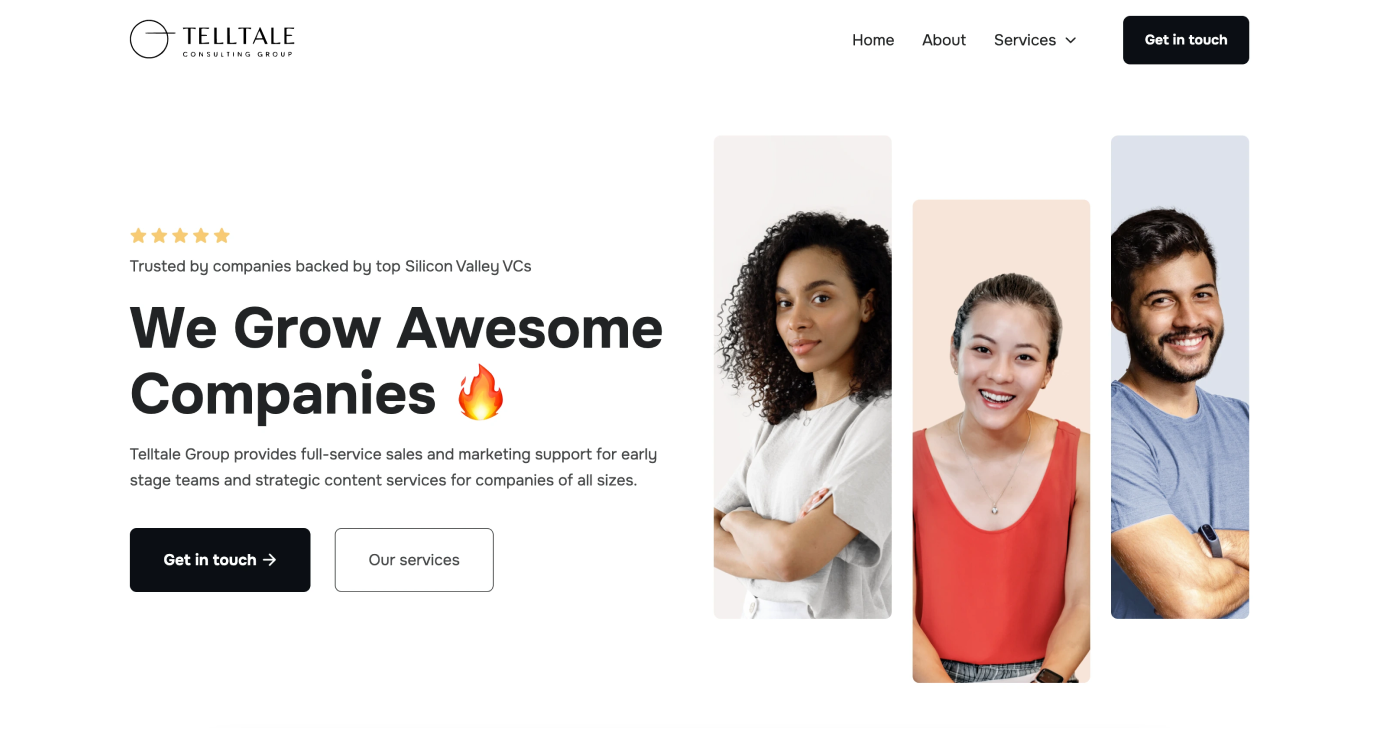
Task: Click the header Get in touch button
Action: click(1186, 40)
